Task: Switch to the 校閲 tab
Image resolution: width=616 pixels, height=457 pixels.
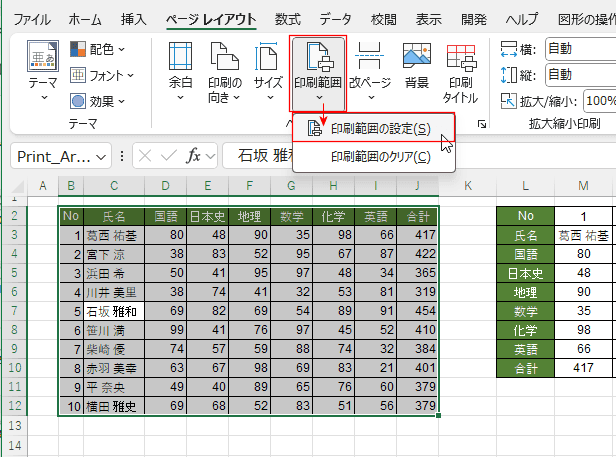Action: click(x=383, y=19)
